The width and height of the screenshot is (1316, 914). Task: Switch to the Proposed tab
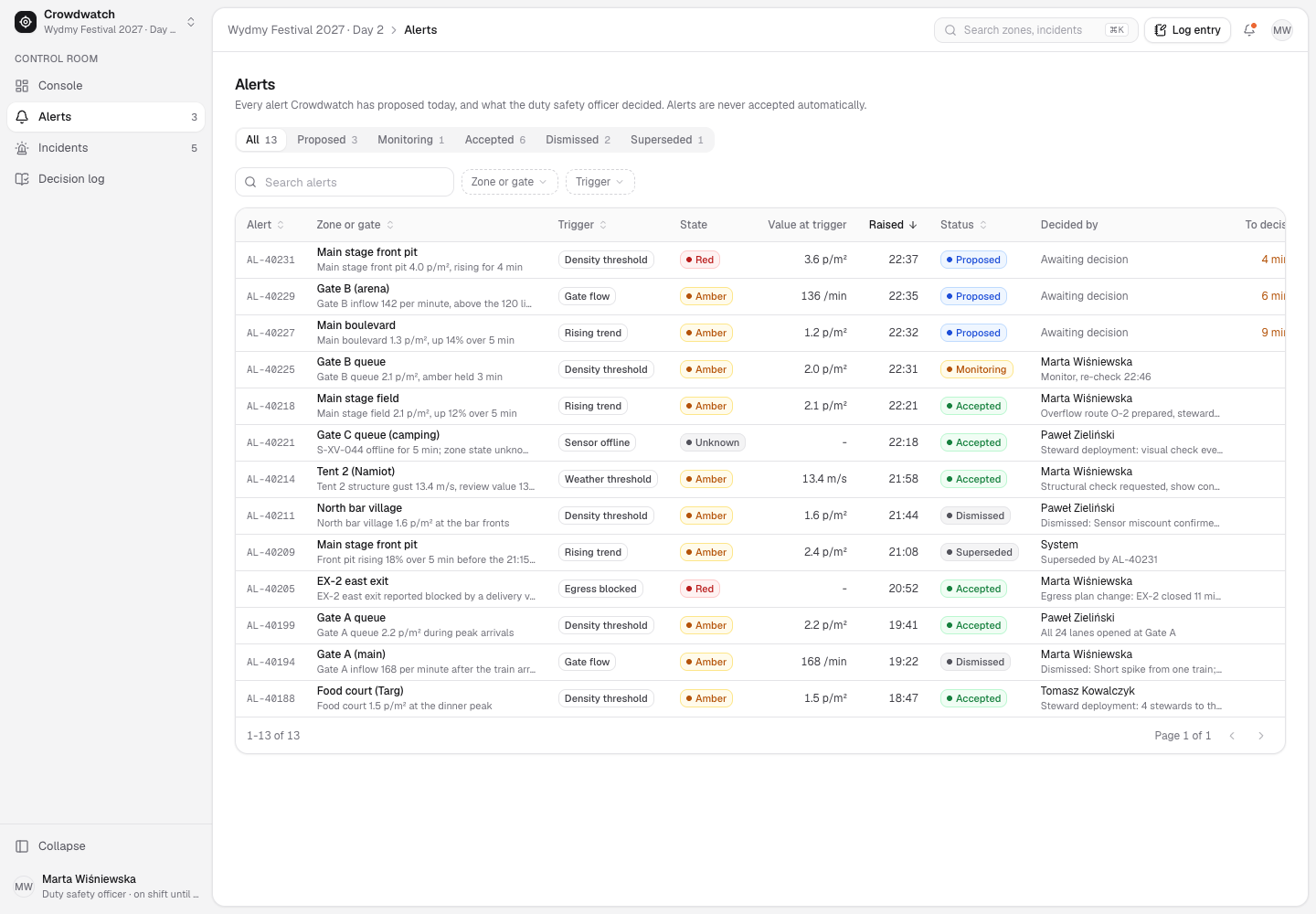pos(327,140)
